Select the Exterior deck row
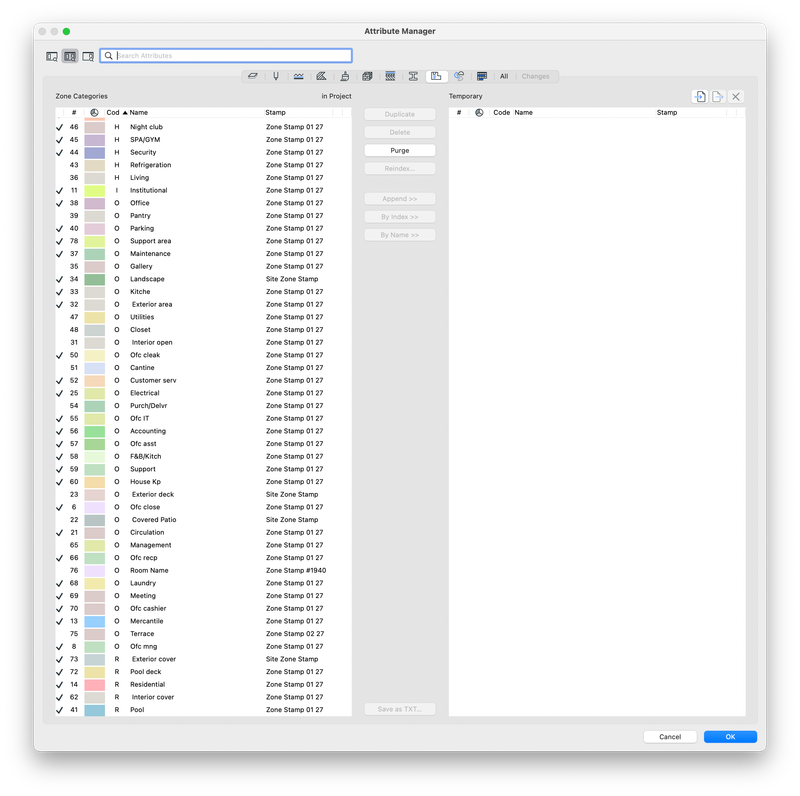 point(204,494)
